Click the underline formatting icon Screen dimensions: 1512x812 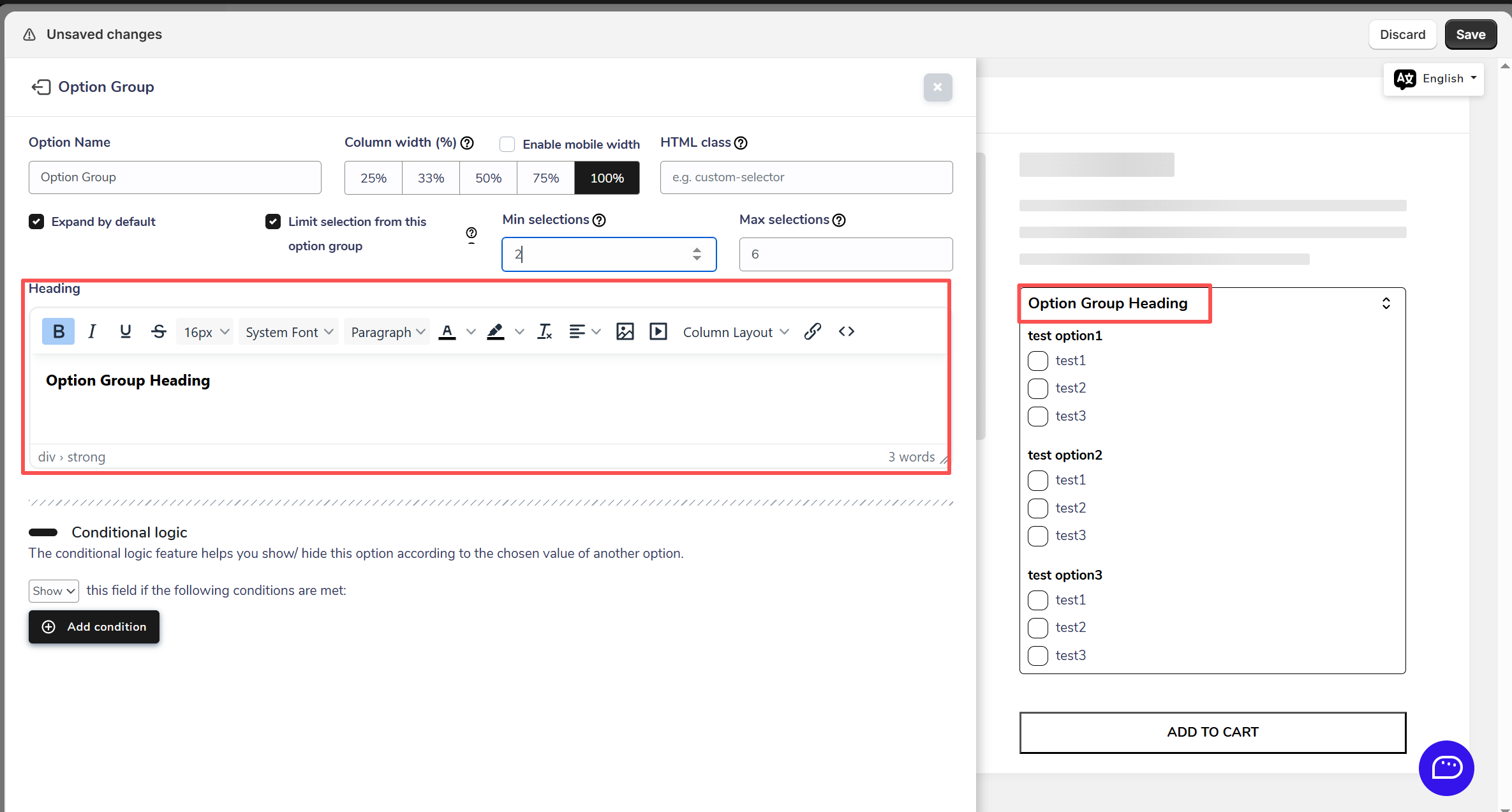[125, 332]
